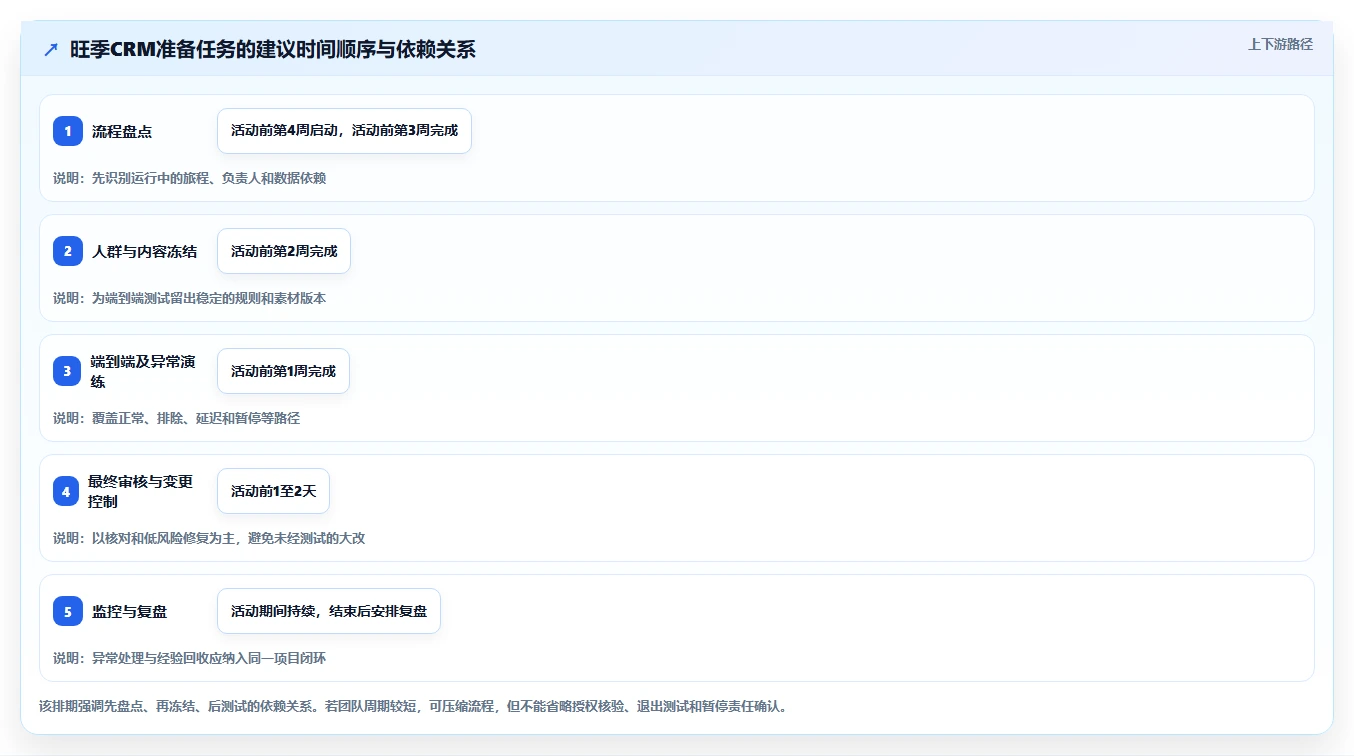Select the 人群与内容冻结 step name
The width and height of the screenshot is (1354, 756).
coord(144,251)
